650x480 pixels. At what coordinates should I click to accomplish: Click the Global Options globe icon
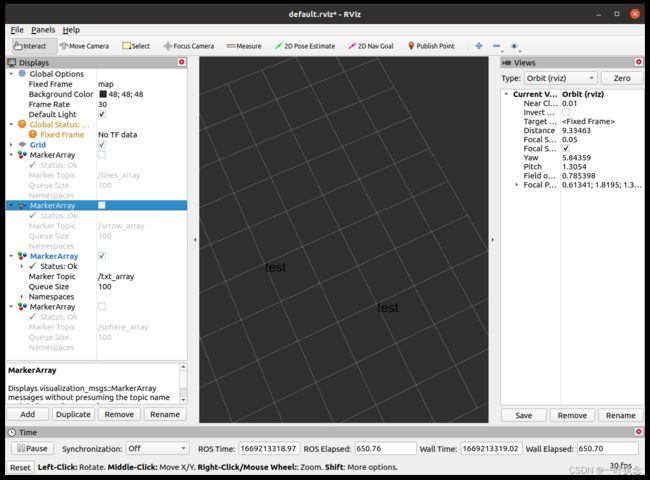click(22, 73)
